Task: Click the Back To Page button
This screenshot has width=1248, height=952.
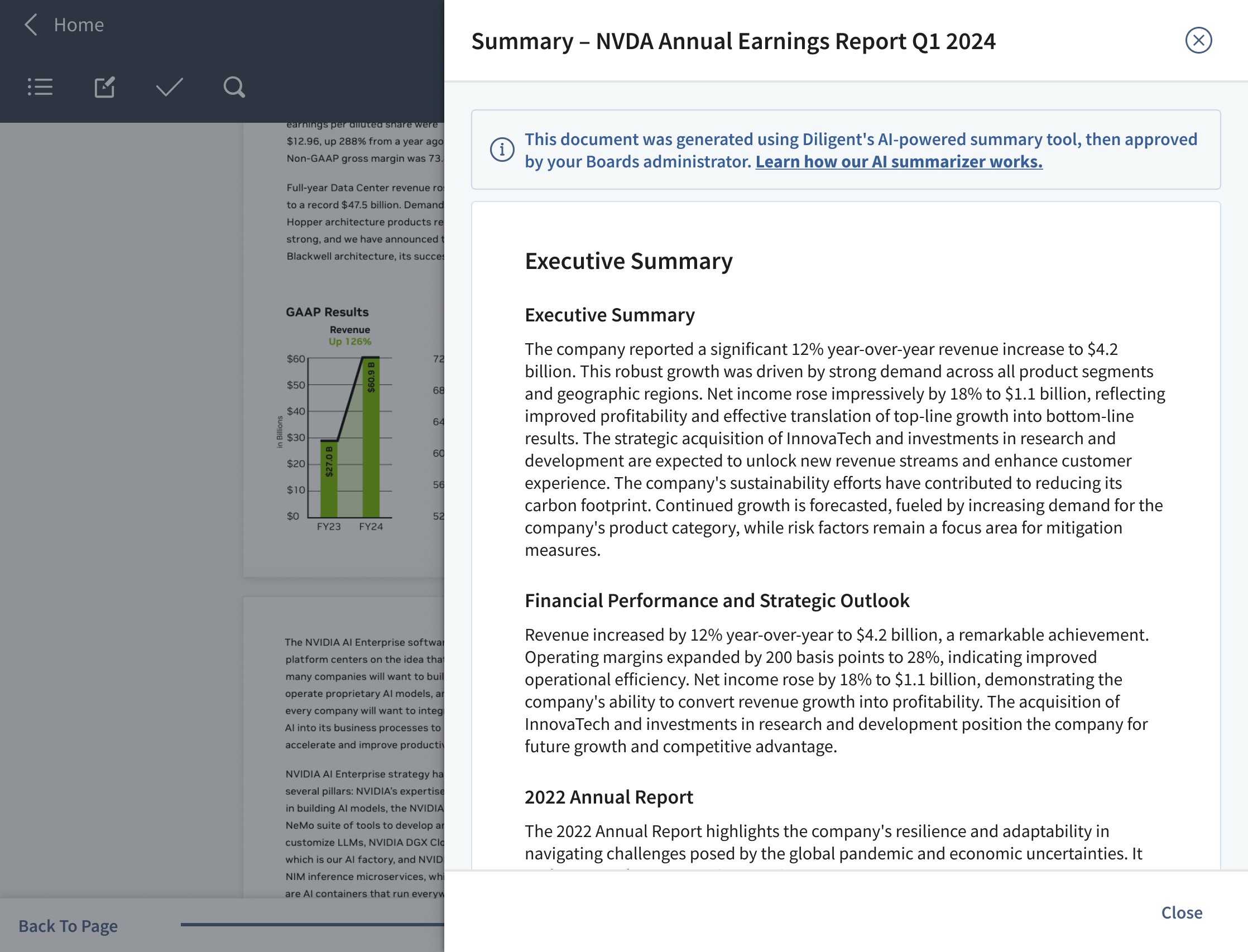Action: [68, 925]
